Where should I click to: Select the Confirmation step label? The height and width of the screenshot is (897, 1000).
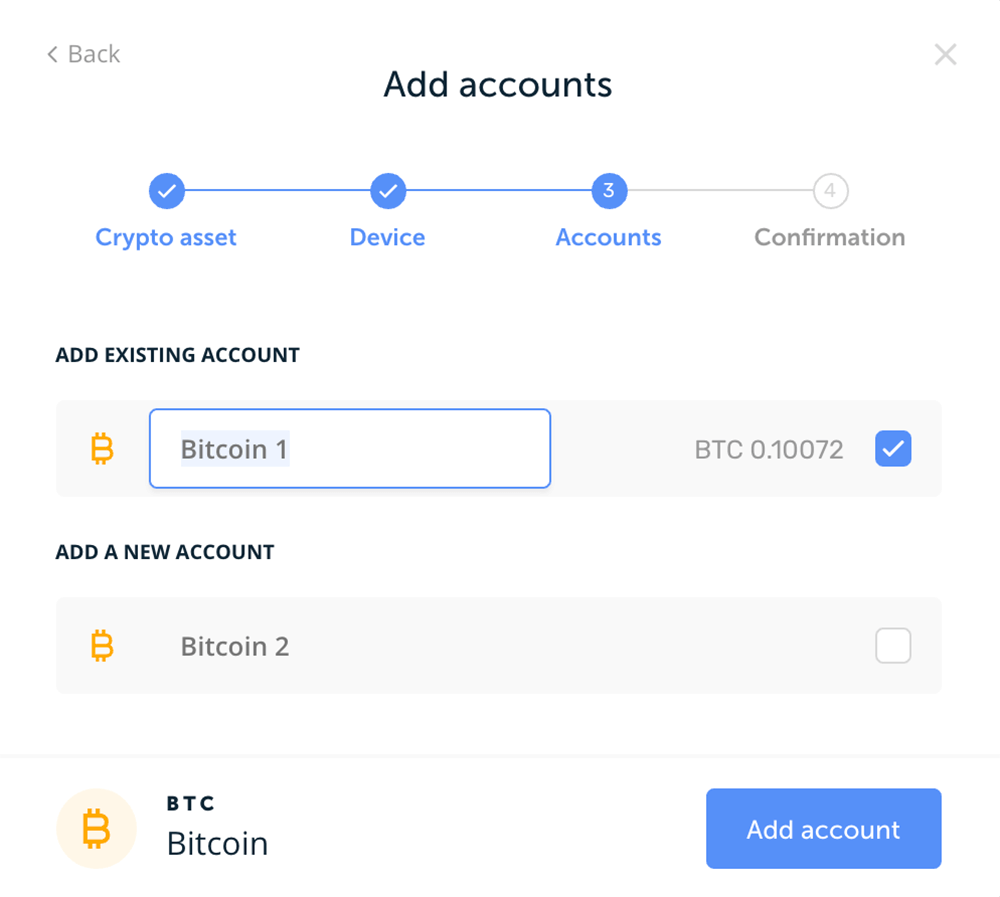830,237
